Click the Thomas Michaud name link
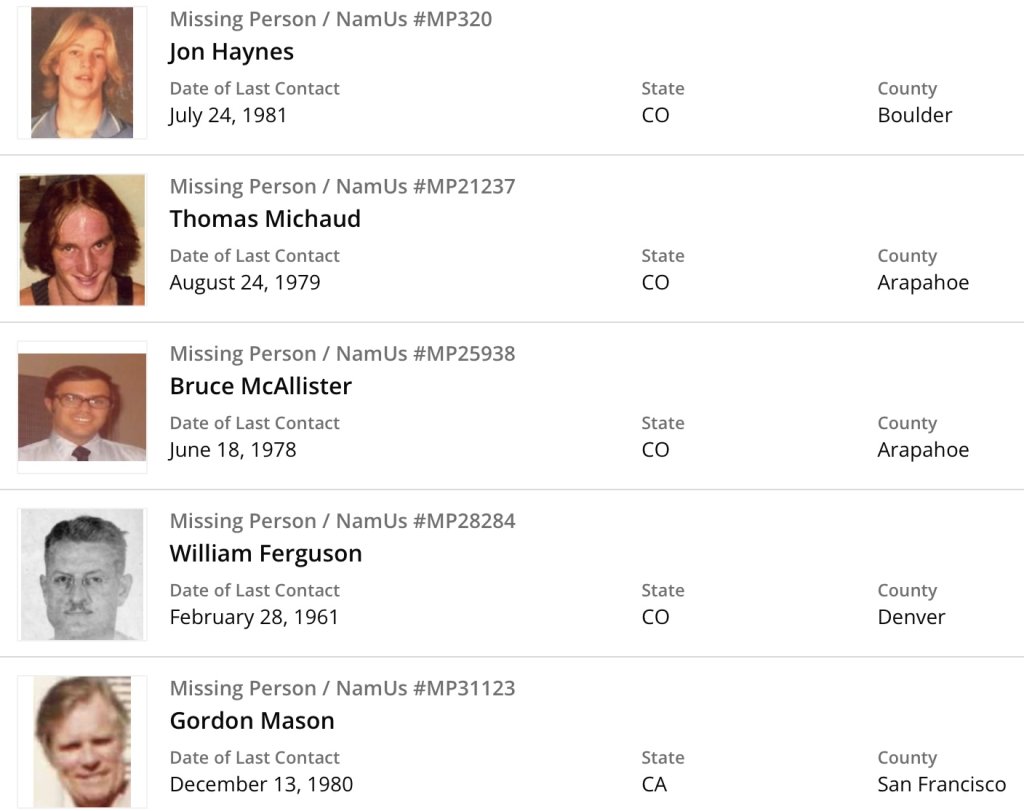The width and height of the screenshot is (1024, 811). pos(265,218)
